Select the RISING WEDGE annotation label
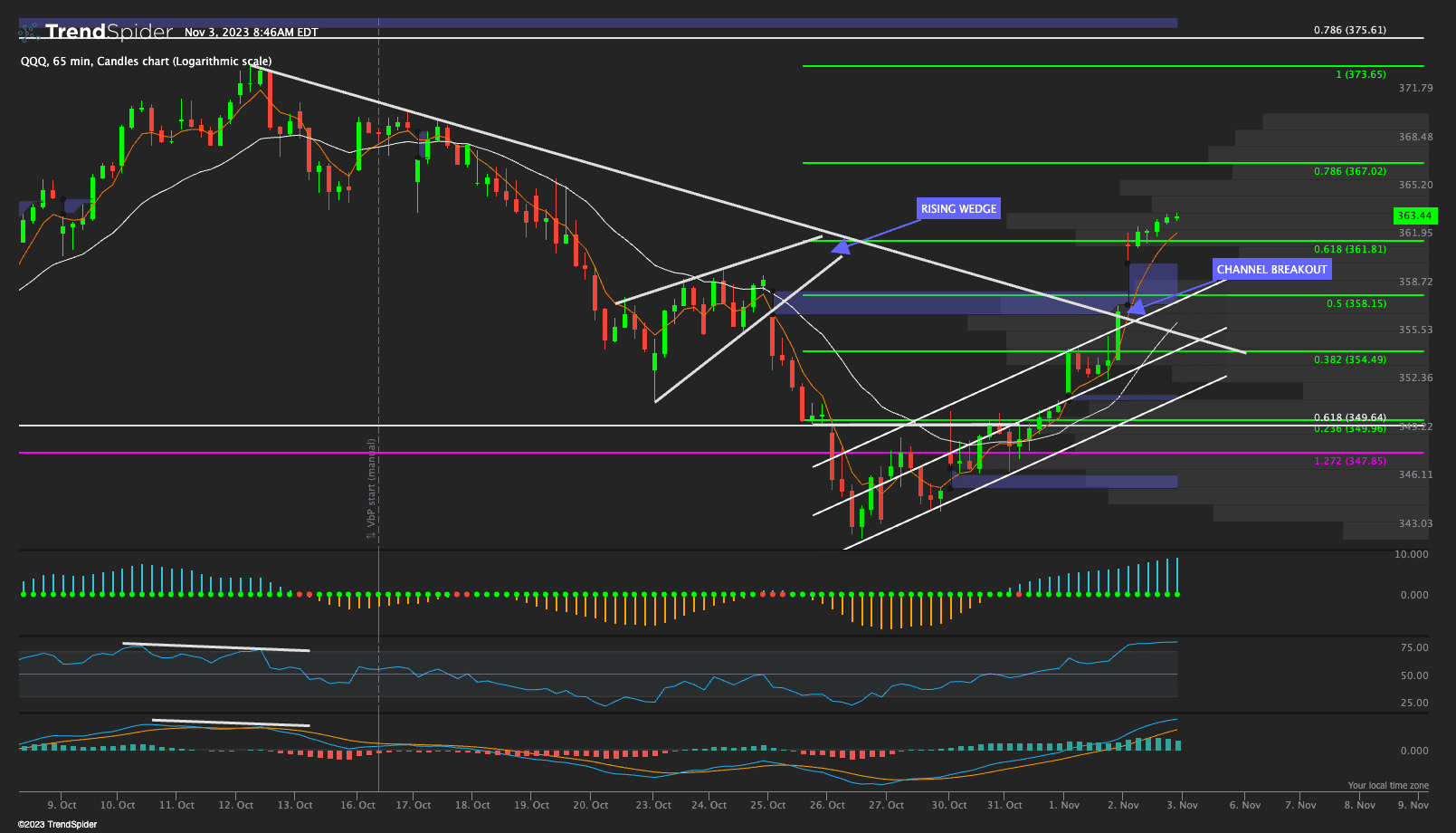 point(958,209)
